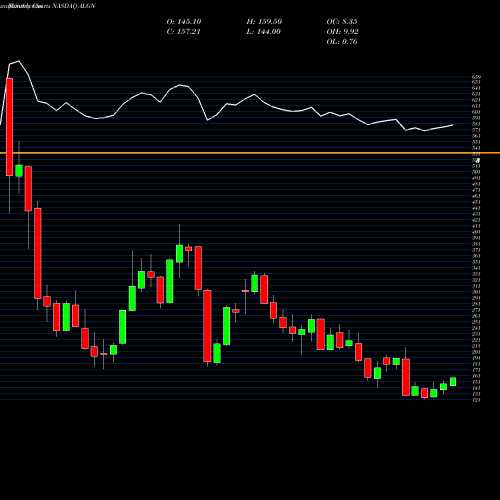Click the orange horizontal price line
Screen dimensions: 500x500
tap(250, 153)
